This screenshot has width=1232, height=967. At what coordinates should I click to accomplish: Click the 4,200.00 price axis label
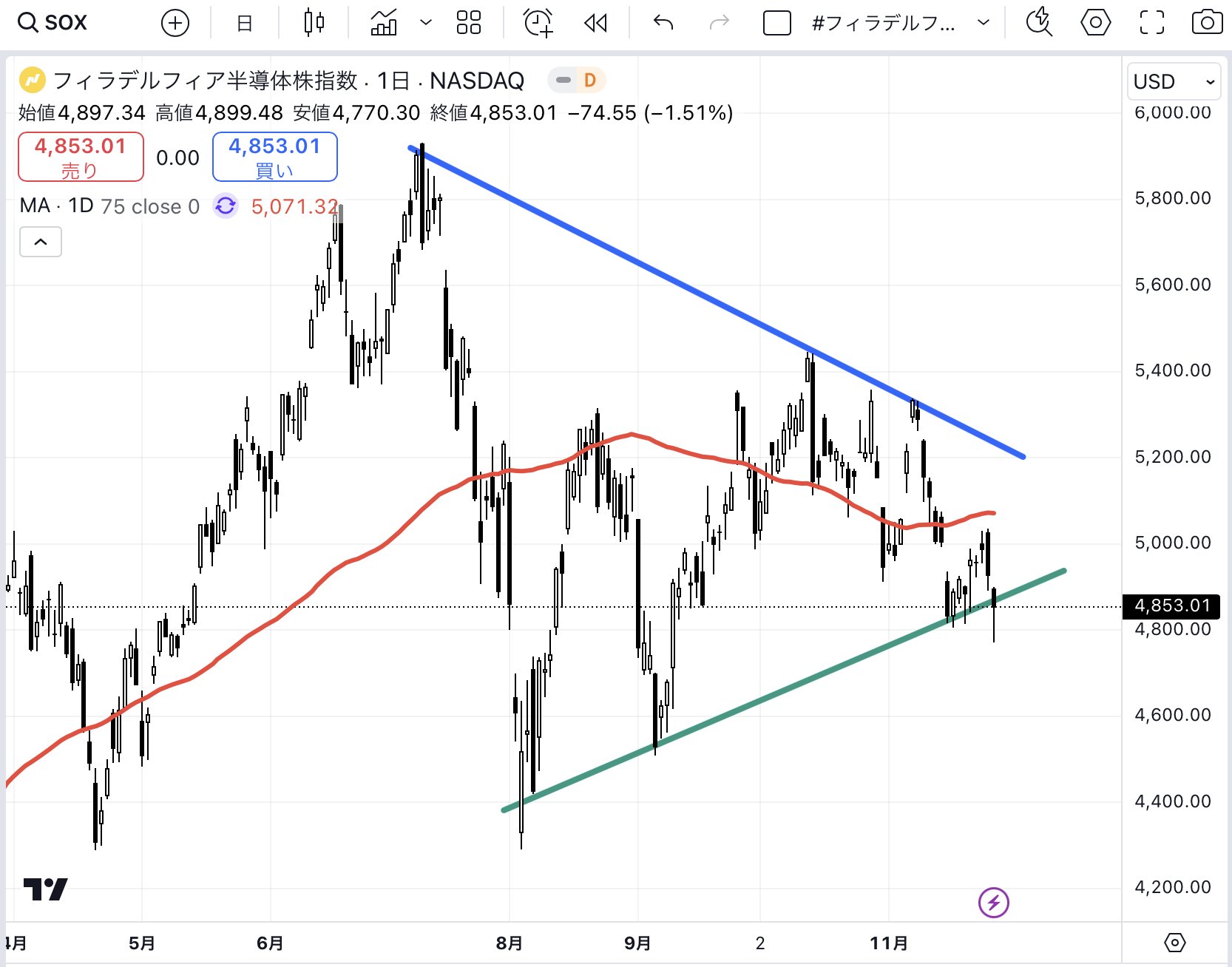(x=1173, y=887)
